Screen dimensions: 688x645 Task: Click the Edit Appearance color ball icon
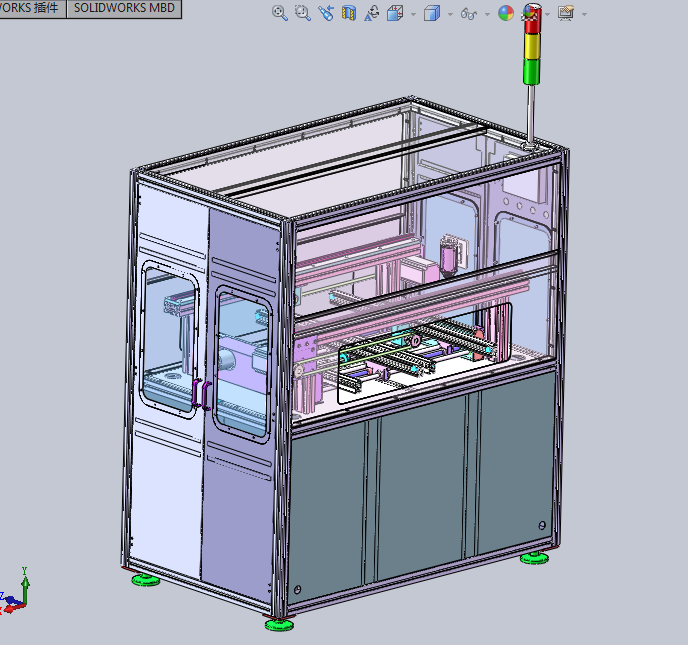pos(506,13)
